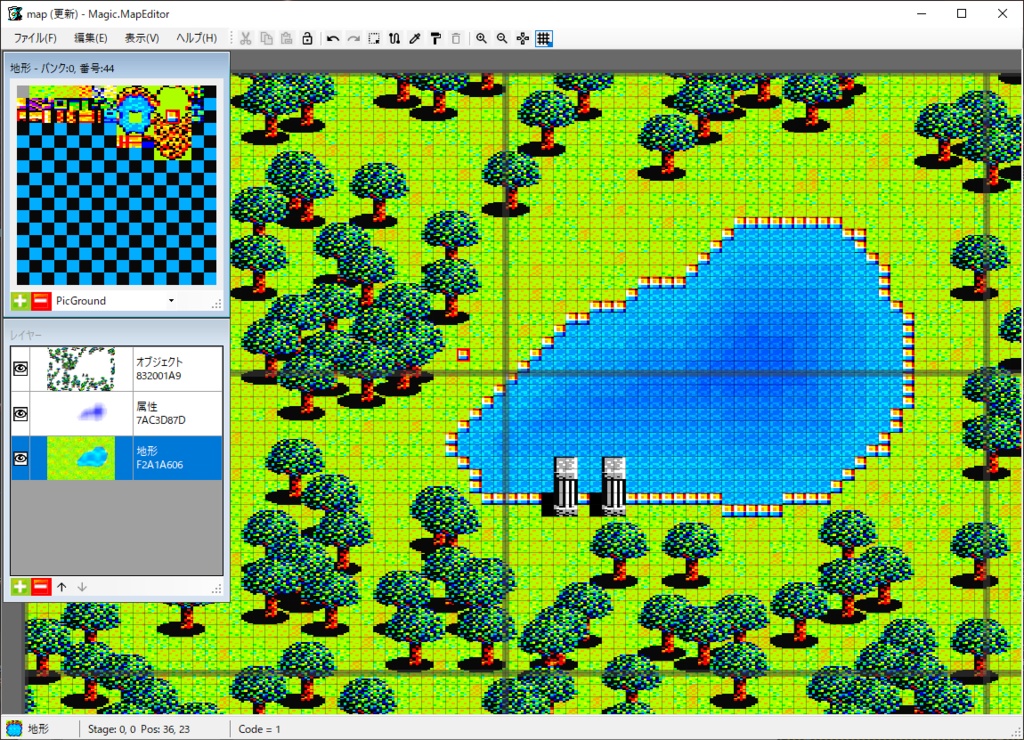Open the ファイル(F) menu
The image size is (1024, 740).
[x=35, y=38]
